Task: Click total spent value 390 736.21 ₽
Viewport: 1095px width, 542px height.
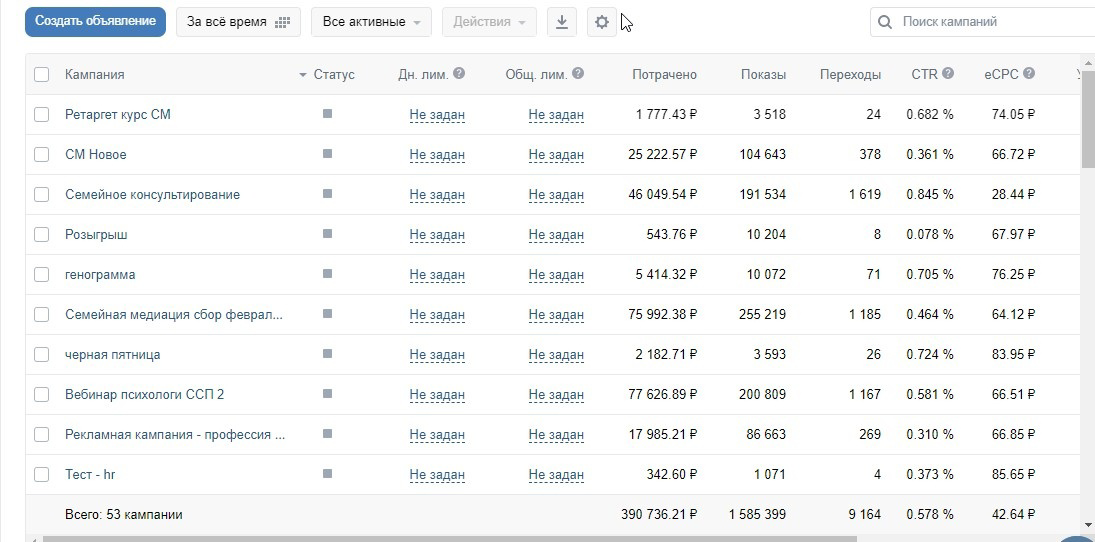Action: pos(659,515)
